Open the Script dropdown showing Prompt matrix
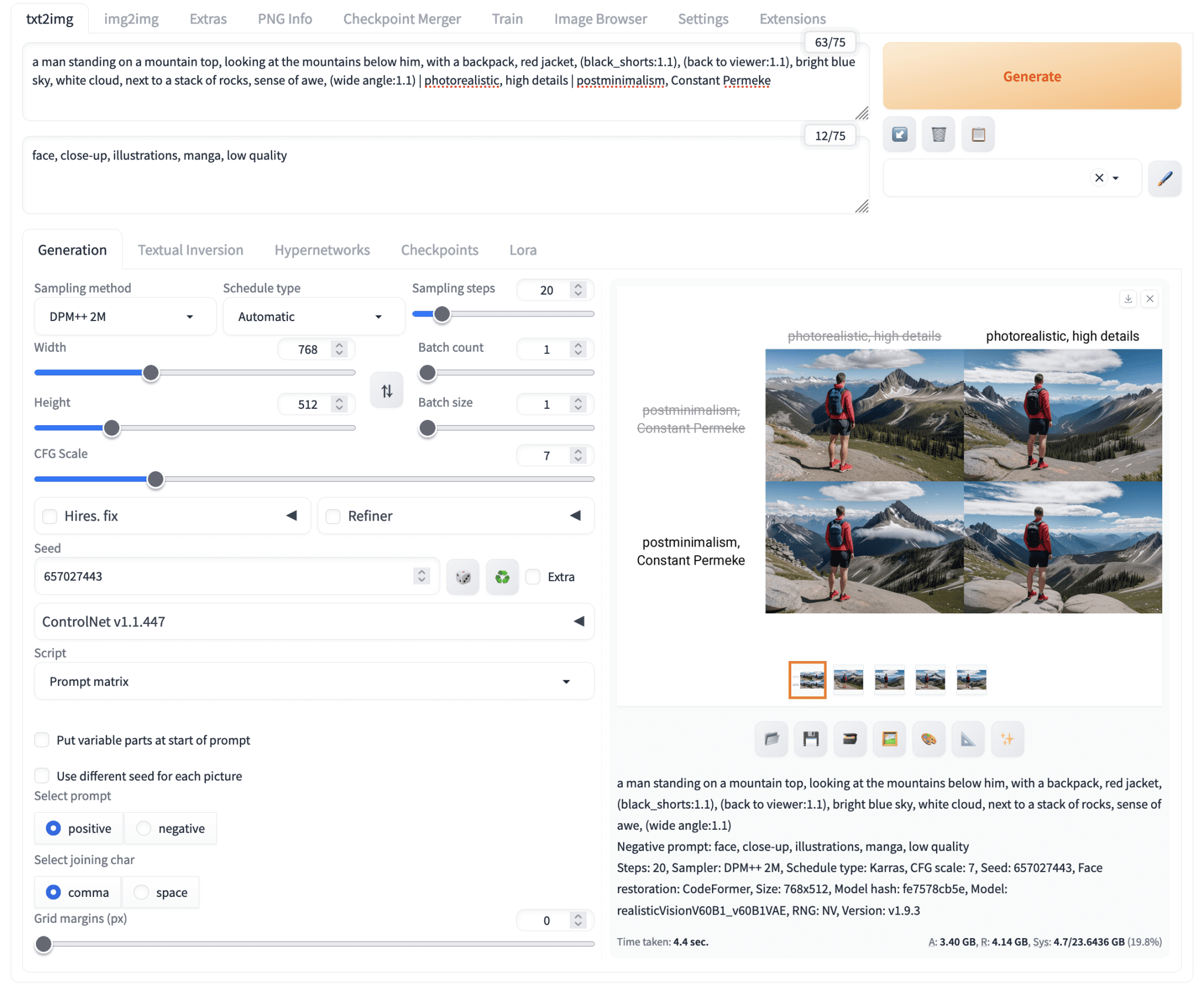This screenshot has height=991, width=1204. pos(313,681)
